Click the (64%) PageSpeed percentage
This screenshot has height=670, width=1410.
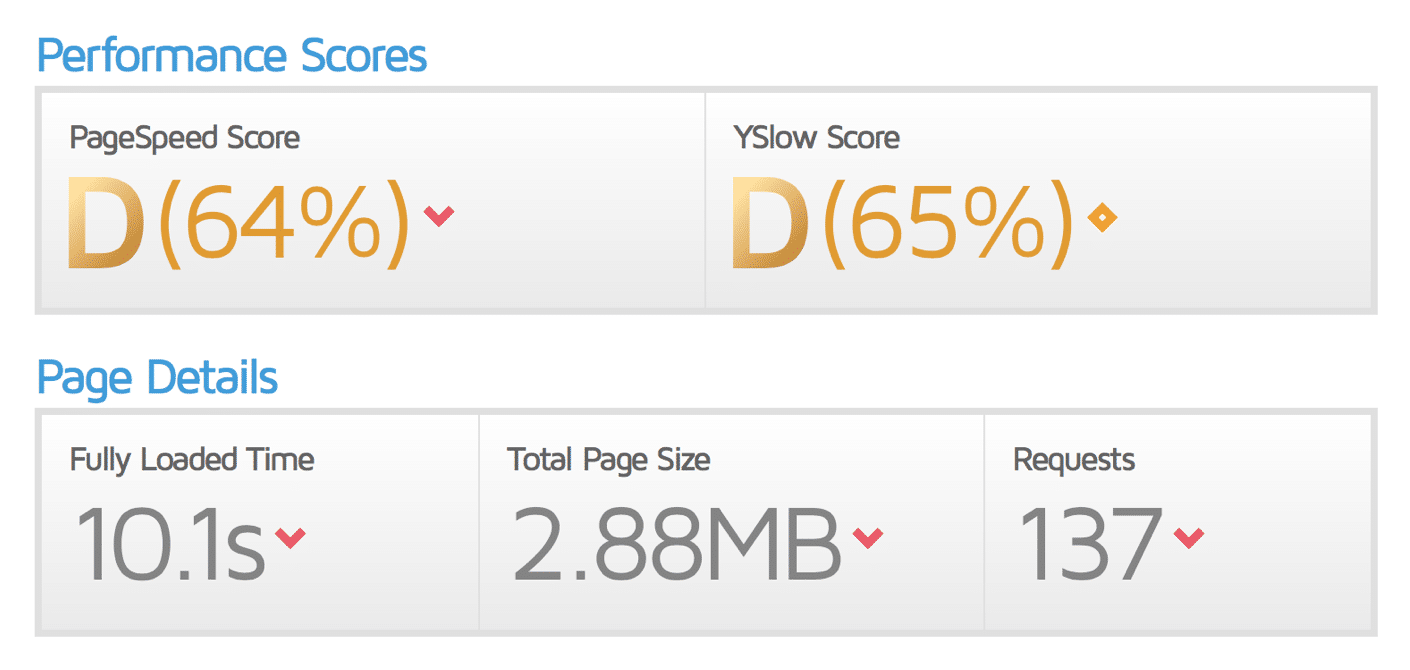pyautogui.click(x=284, y=223)
